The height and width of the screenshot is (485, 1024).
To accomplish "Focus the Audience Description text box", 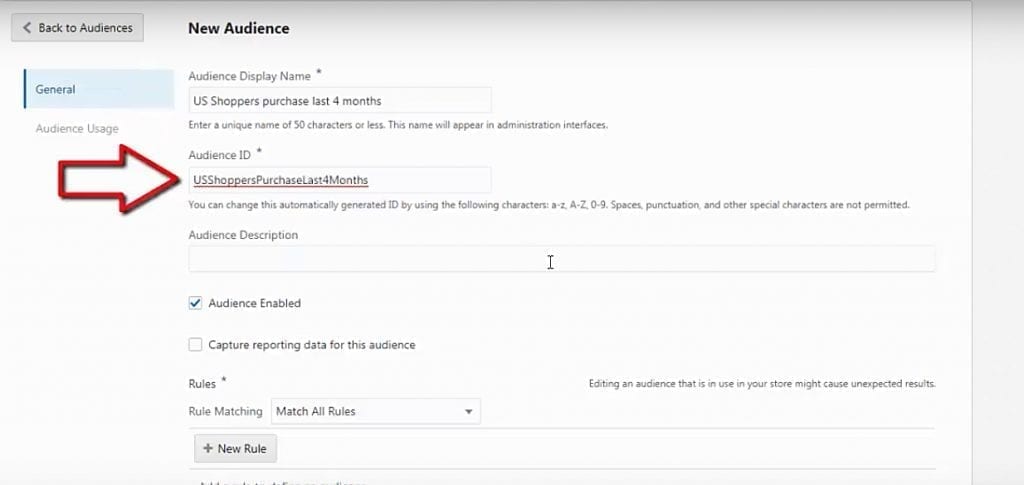I will pos(562,259).
